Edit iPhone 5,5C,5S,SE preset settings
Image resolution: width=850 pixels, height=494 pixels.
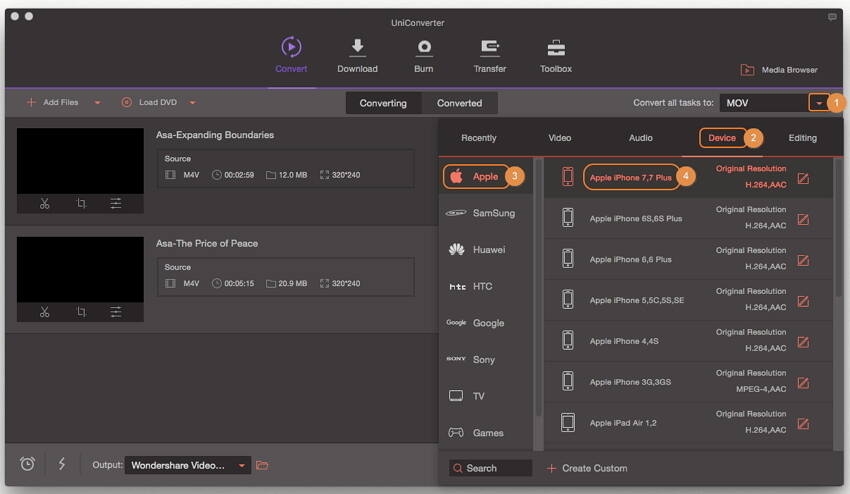[803, 301]
